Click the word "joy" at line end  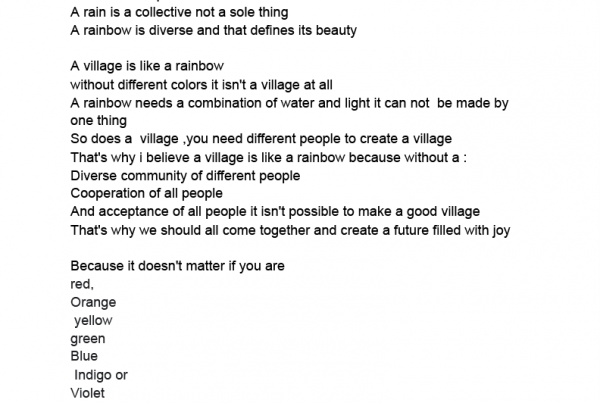tap(501, 231)
